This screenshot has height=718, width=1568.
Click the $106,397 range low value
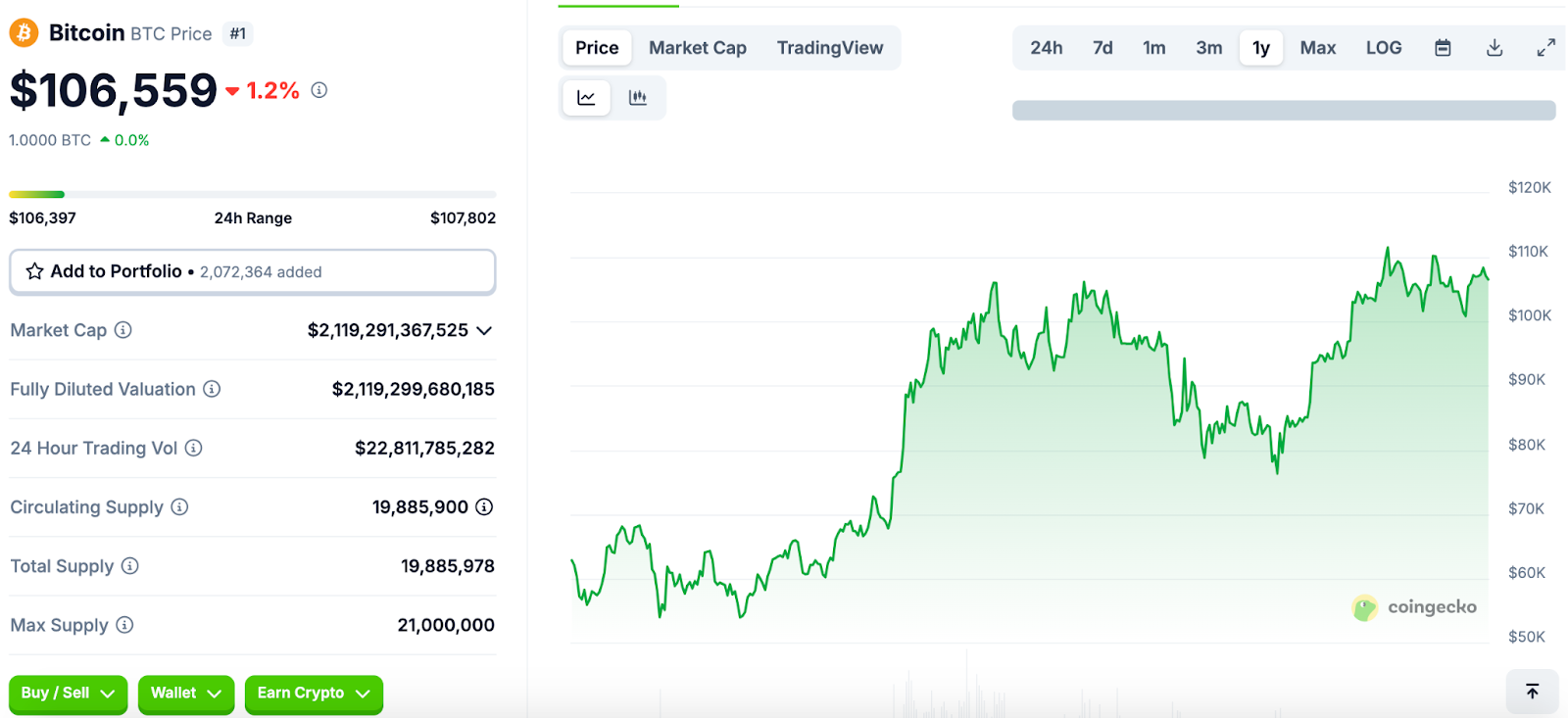(x=42, y=217)
